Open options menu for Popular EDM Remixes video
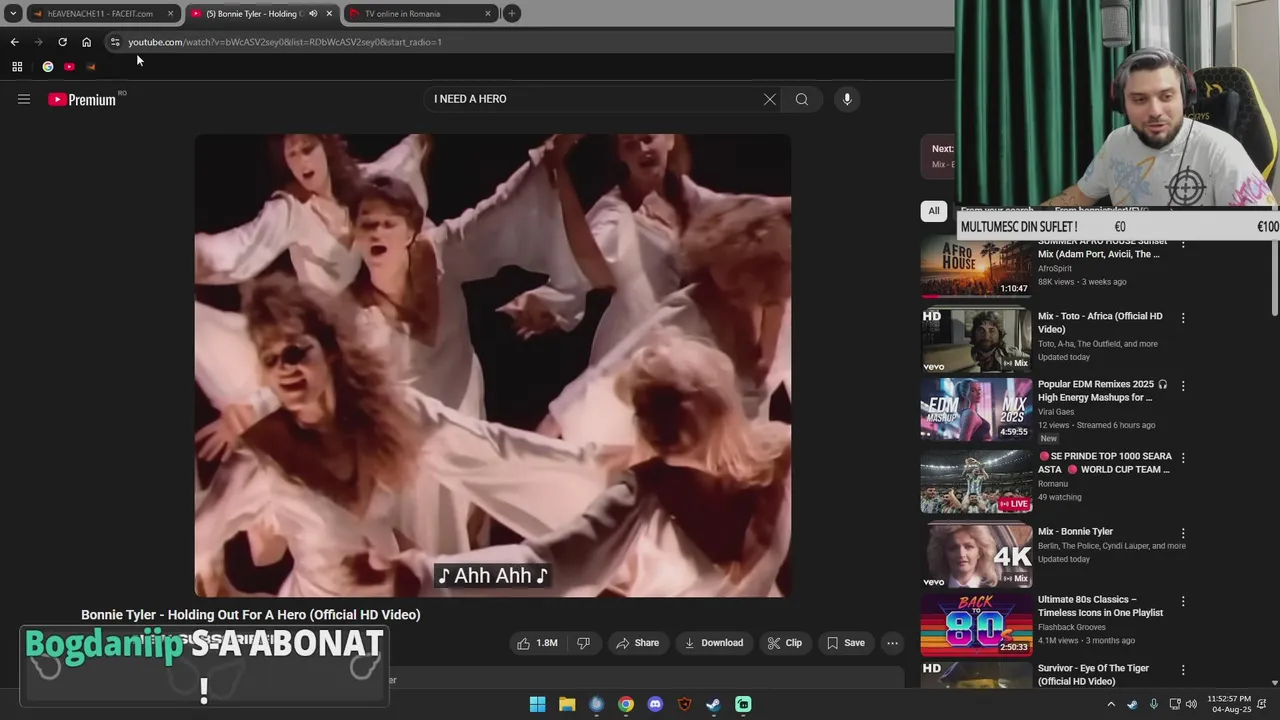The image size is (1280, 720). (x=1183, y=386)
